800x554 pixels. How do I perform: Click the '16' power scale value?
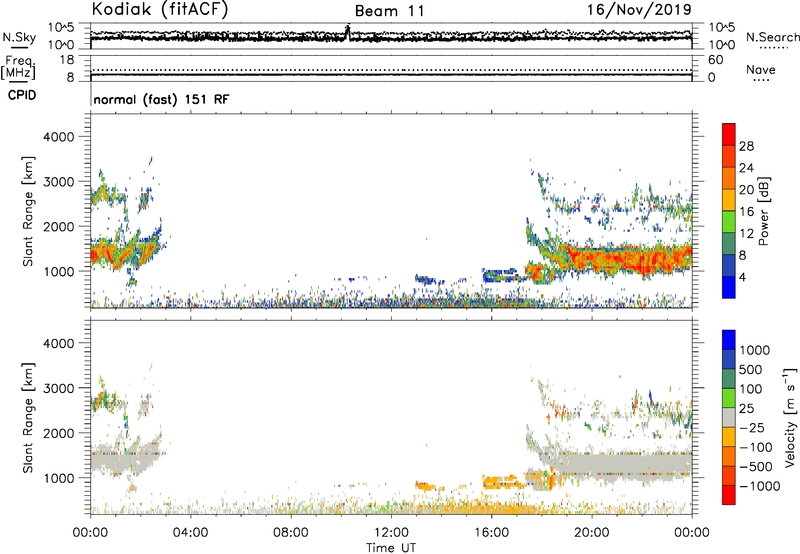[x=746, y=212]
